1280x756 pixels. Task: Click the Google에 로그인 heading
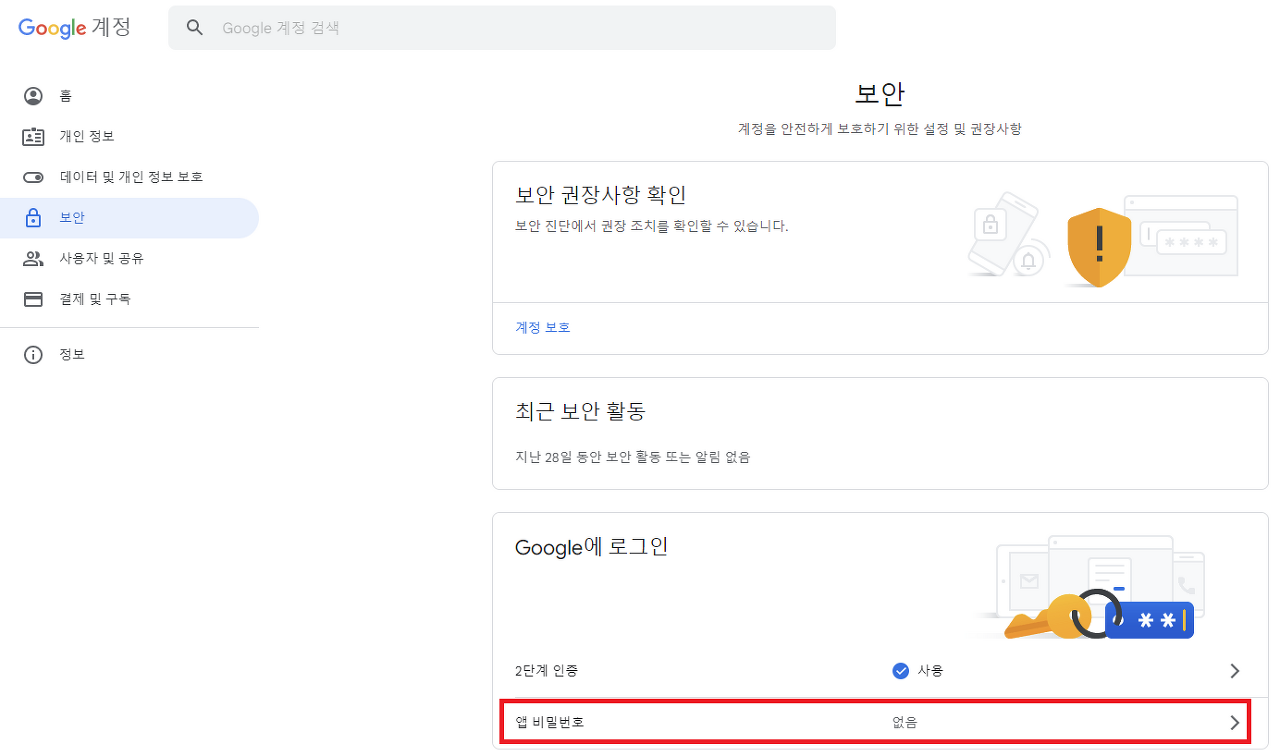(591, 548)
